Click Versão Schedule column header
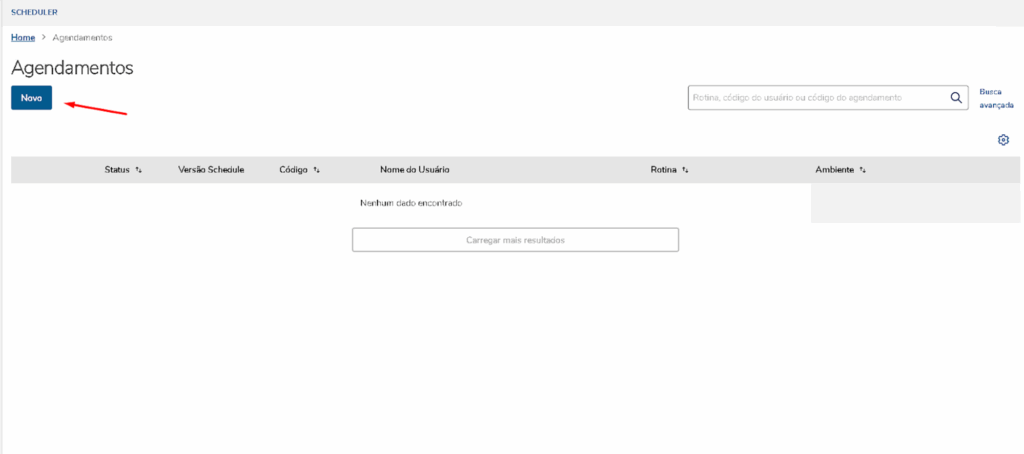This screenshot has height=454, width=1024. pos(211,170)
